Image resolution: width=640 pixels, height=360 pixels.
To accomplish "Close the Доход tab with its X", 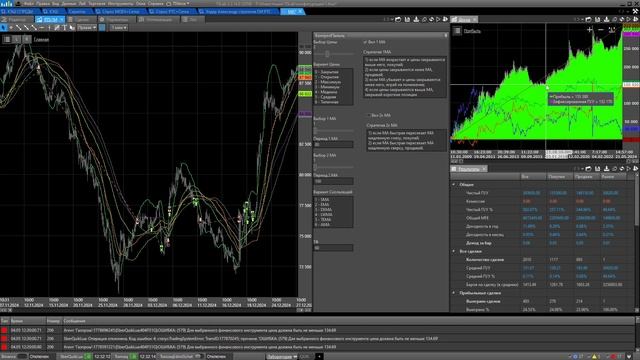I will click(x=475, y=20).
